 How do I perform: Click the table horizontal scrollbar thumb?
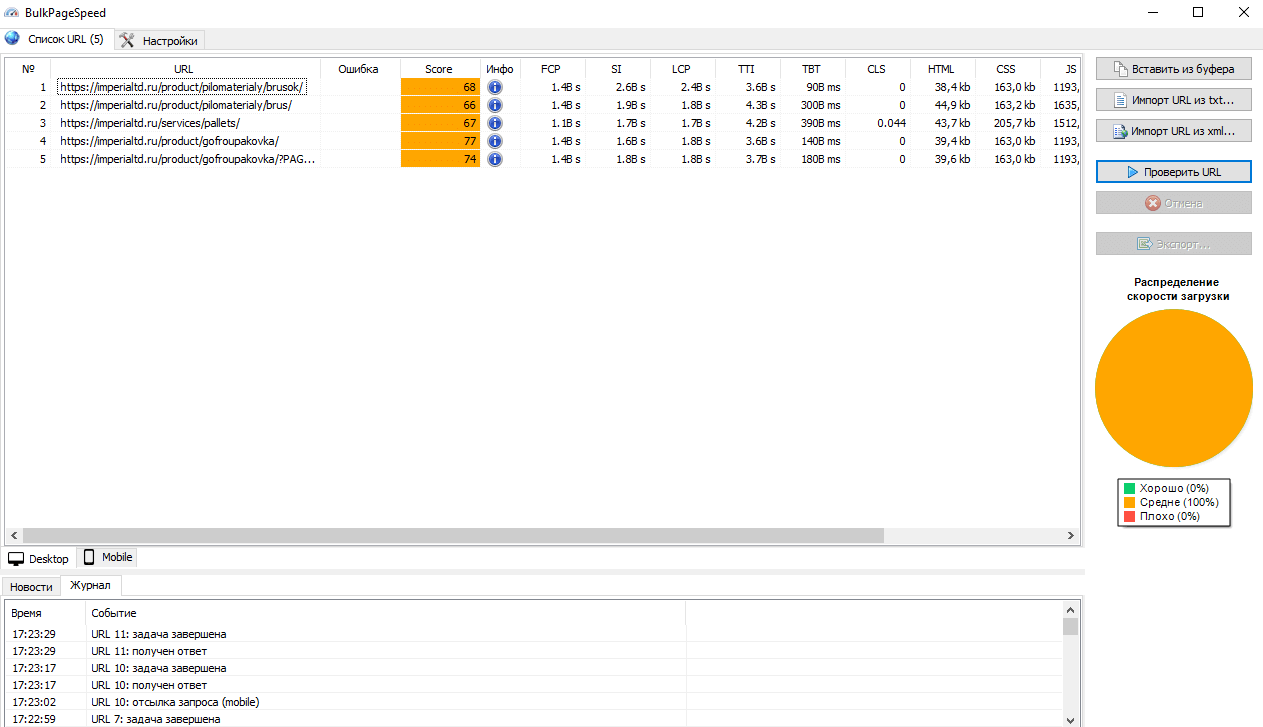453,536
